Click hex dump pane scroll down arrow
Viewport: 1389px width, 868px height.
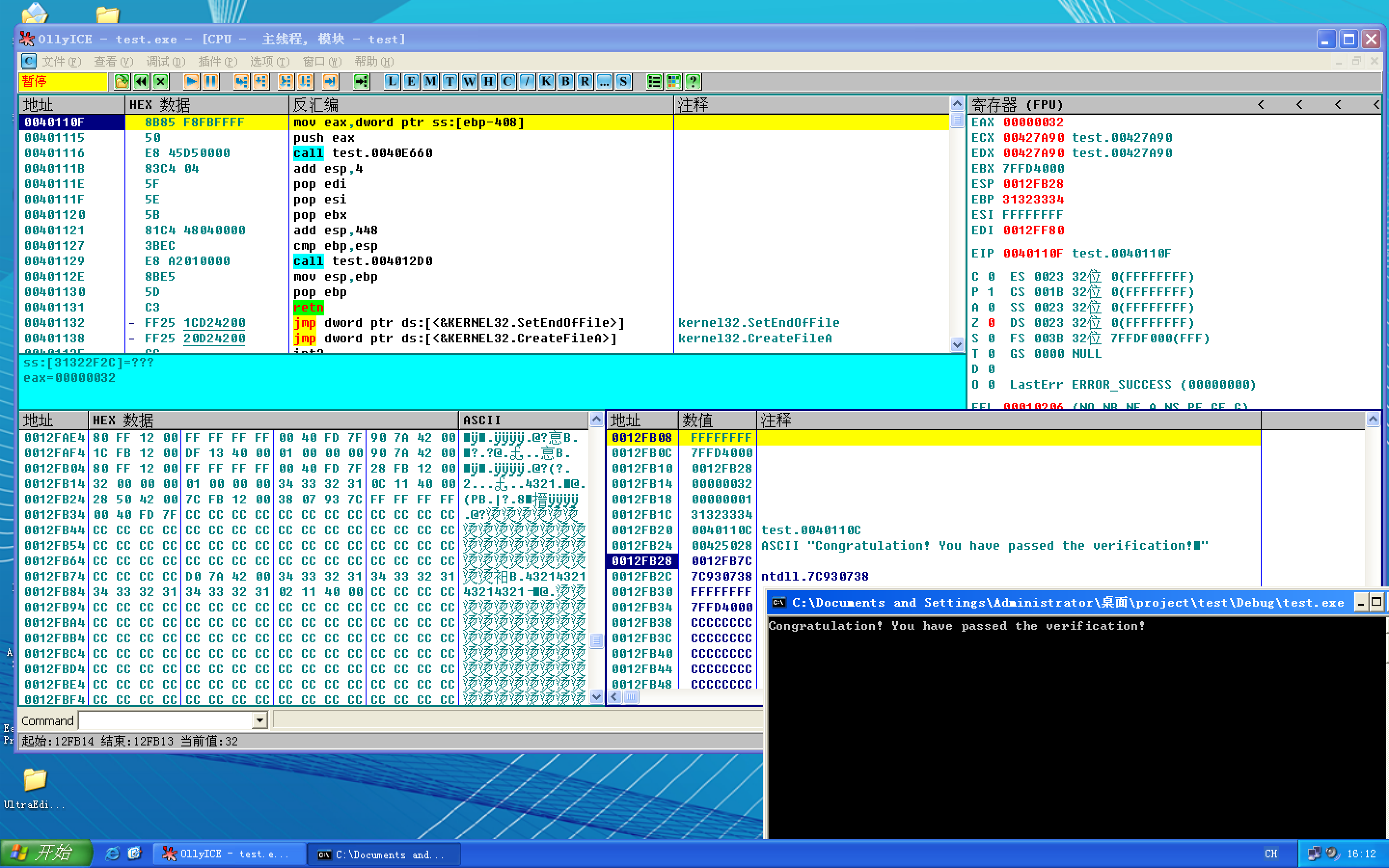(596, 697)
